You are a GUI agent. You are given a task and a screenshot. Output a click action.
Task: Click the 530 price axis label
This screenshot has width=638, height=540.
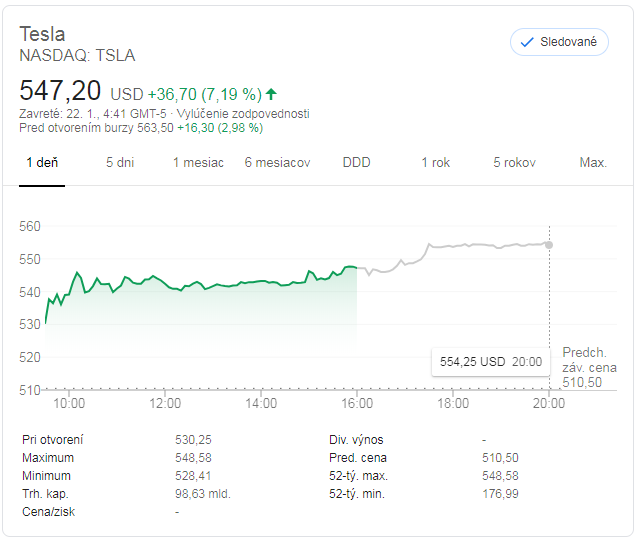coord(30,324)
